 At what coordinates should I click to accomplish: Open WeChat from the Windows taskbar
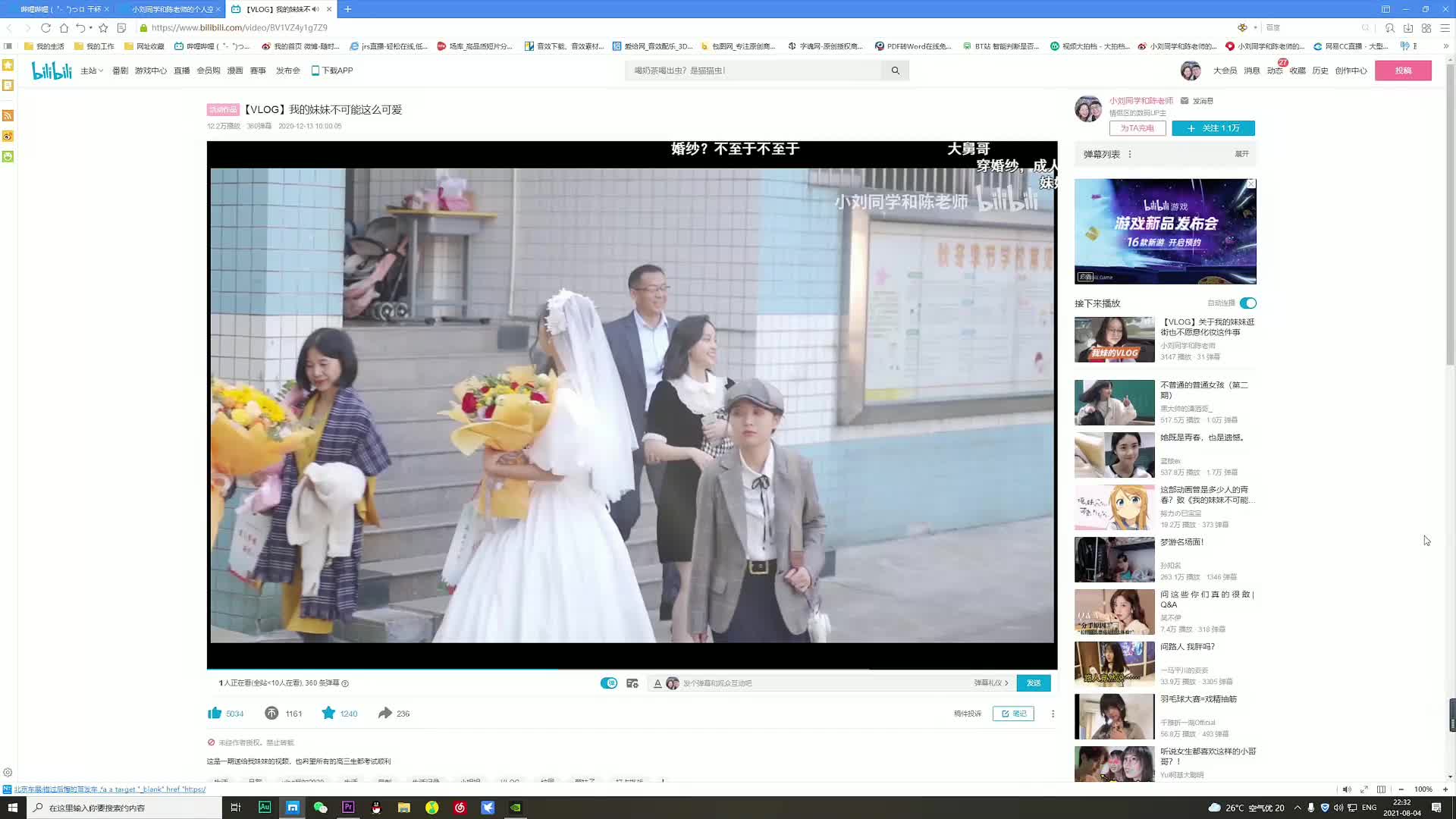pos(320,808)
